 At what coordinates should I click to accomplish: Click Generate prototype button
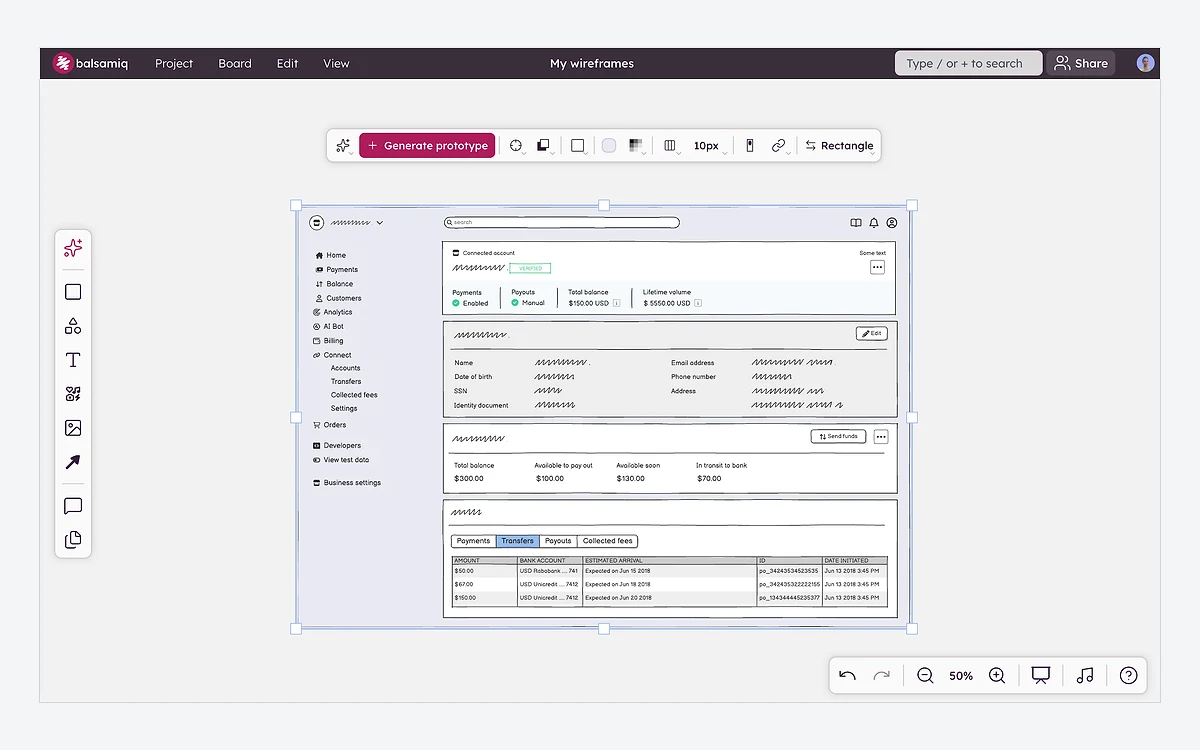tap(427, 145)
